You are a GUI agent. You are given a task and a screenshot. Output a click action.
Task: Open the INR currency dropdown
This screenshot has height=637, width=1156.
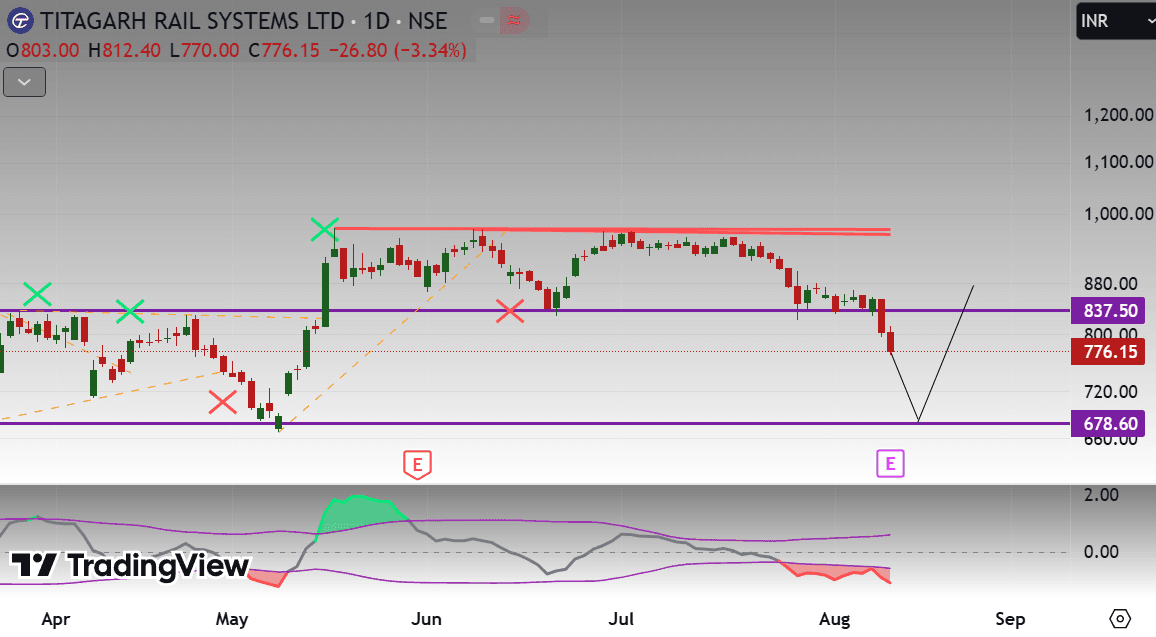[1116, 21]
